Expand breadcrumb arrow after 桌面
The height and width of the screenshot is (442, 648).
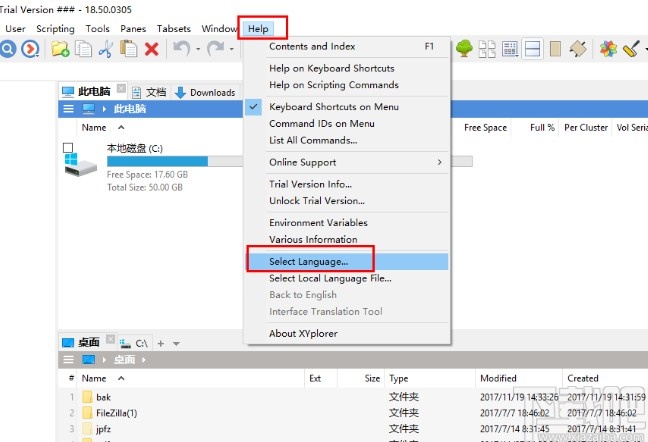coord(144,360)
